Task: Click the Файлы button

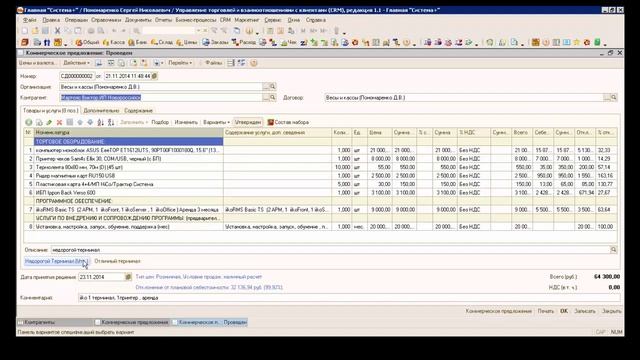Action: coord(213,63)
